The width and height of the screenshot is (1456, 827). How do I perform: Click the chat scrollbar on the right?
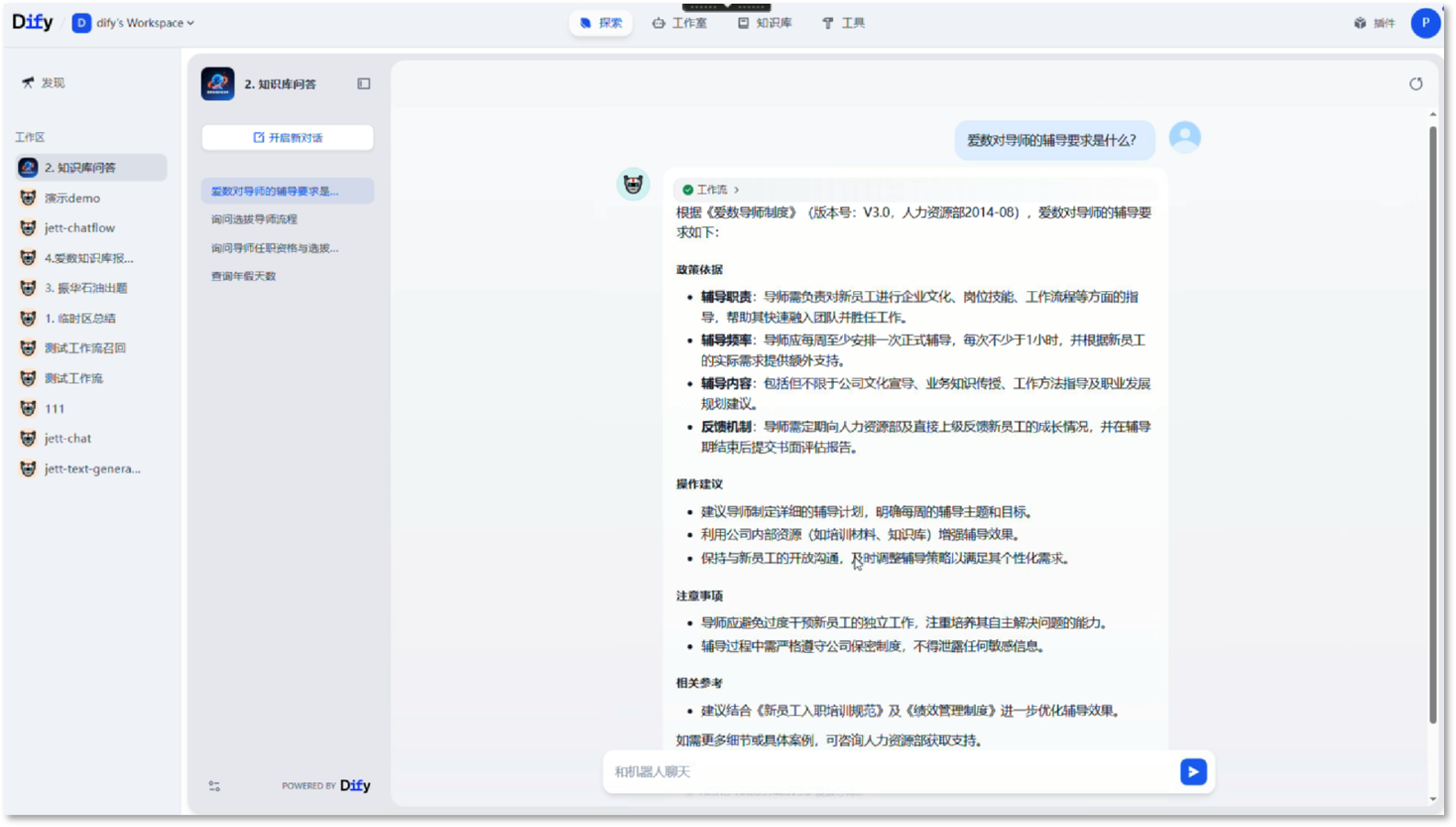pyautogui.click(x=1432, y=421)
